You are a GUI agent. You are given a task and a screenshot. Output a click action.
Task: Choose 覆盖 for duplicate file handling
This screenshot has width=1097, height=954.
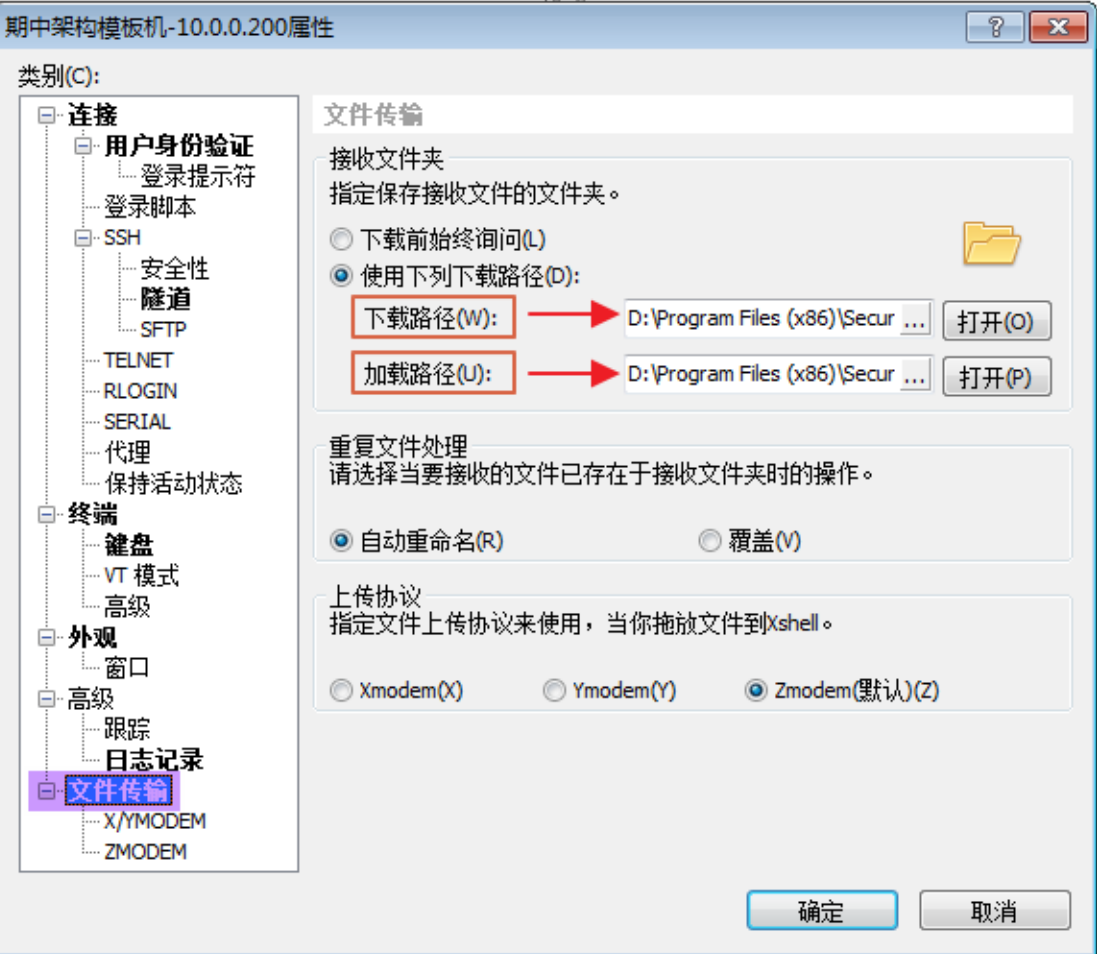click(x=709, y=541)
